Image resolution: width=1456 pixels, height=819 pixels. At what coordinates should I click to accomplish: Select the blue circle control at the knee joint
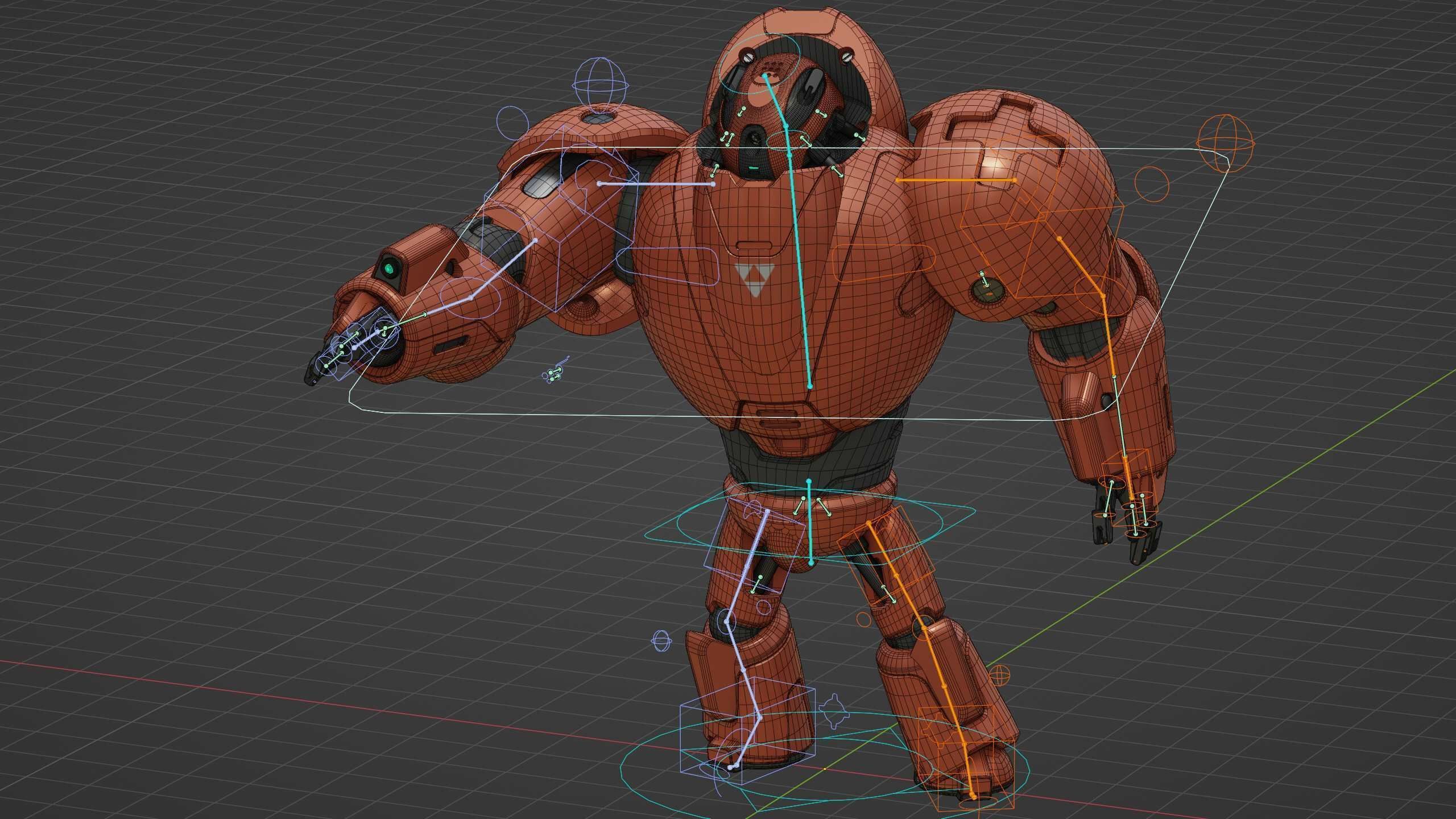[x=727, y=623]
